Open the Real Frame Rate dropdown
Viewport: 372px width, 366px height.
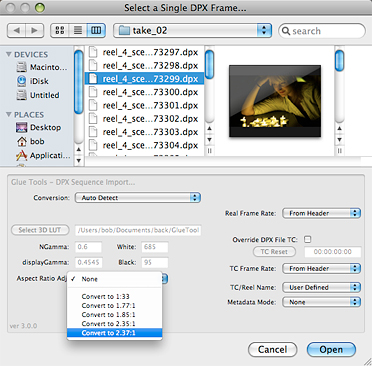[x=321, y=213]
